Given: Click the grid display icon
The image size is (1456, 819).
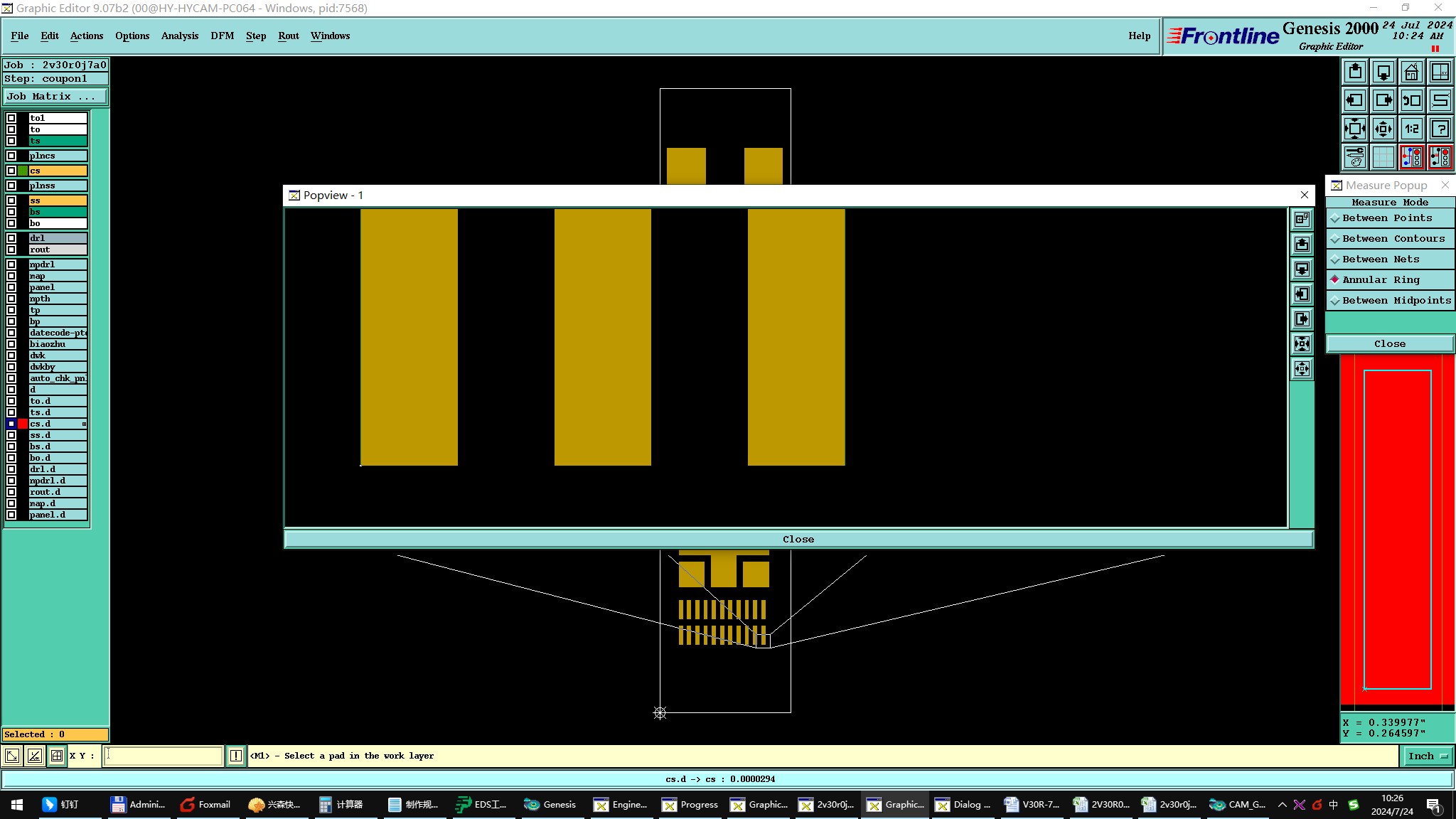Looking at the screenshot, I should pos(1383,157).
